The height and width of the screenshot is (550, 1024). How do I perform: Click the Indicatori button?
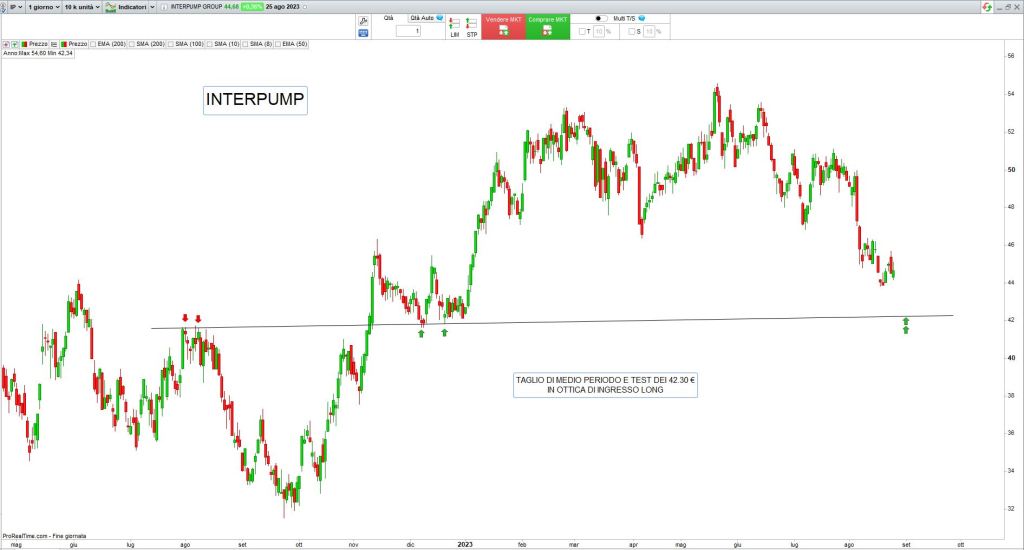pos(127,7)
